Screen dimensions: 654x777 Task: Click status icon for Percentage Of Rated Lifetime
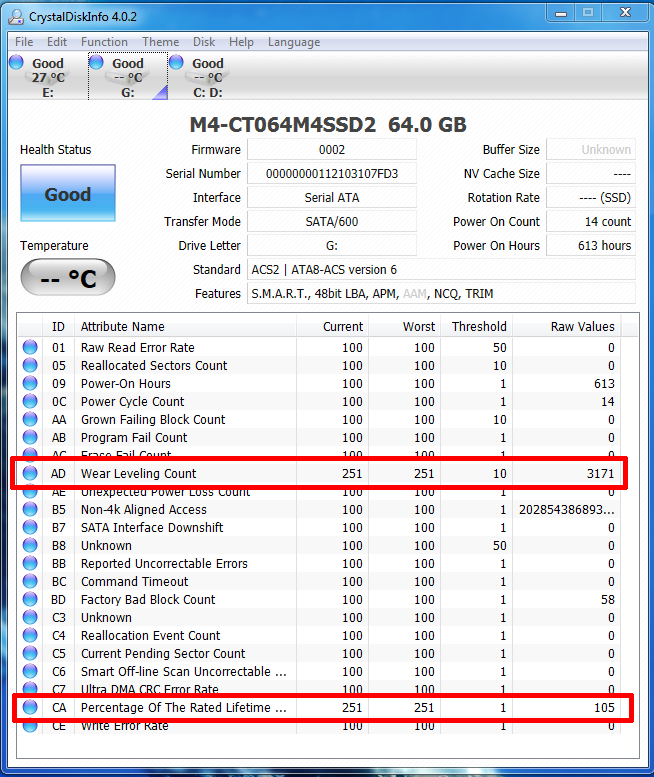click(x=30, y=707)
